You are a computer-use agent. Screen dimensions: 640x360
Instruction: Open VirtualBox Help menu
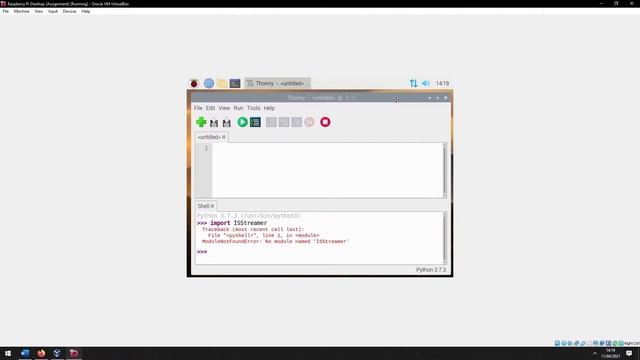pos(86,11)
